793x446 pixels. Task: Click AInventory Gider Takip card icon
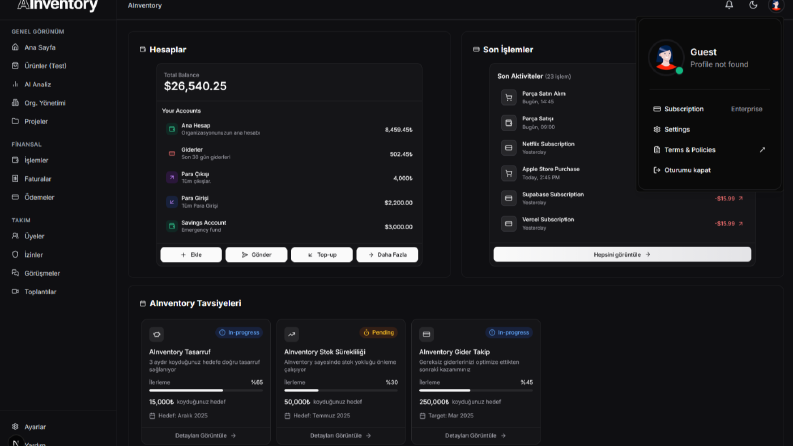click(x=426, y=334)
